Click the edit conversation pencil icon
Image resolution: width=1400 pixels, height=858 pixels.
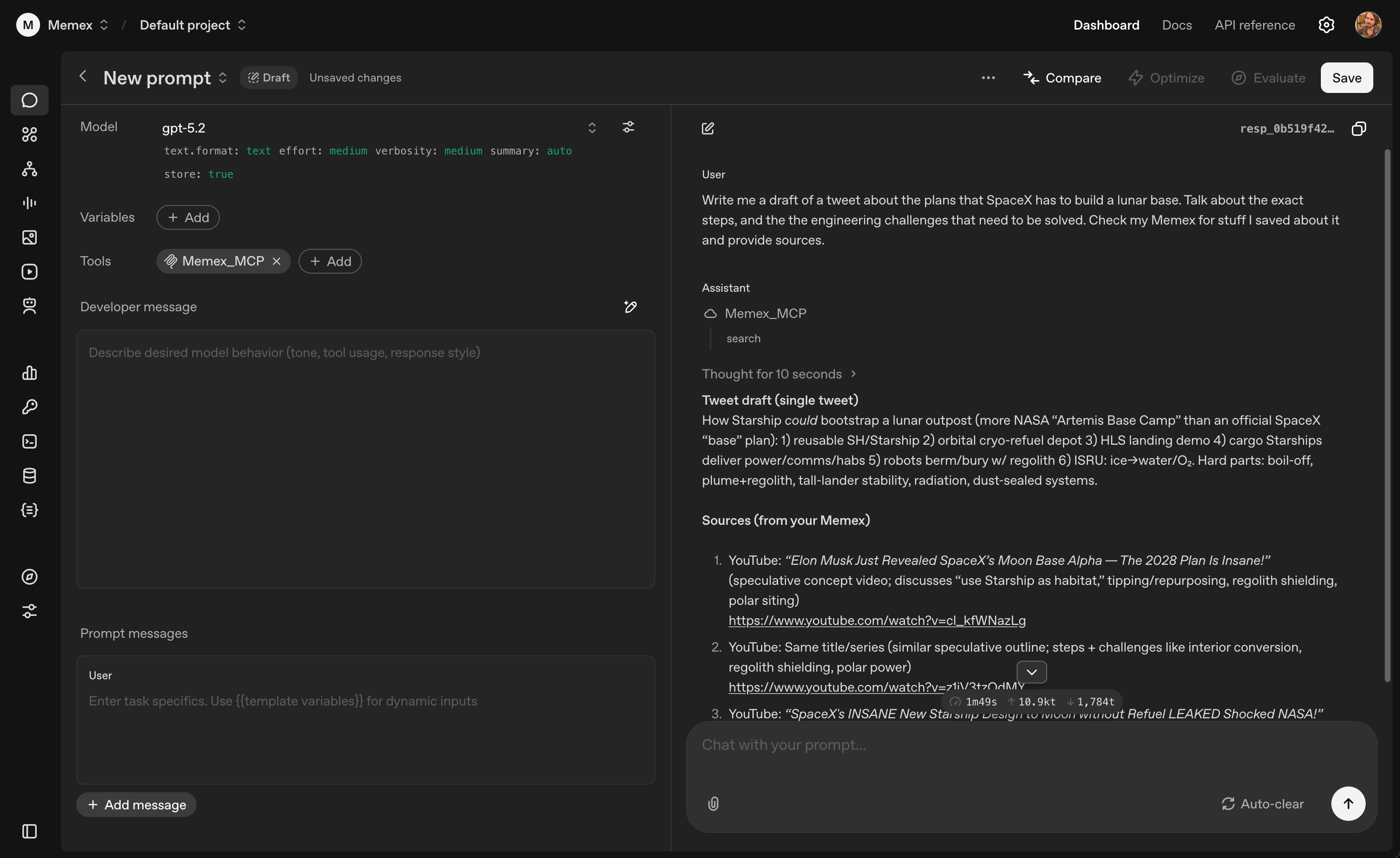tap(708, 128)
